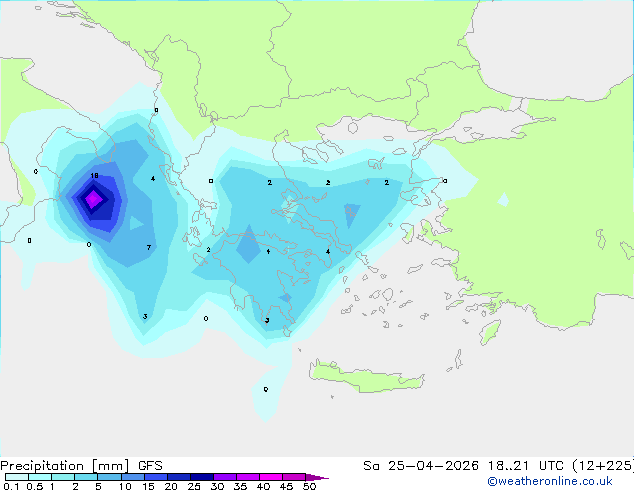Click the "50" legend label
634x490 pixels.
tap(309, 486)
